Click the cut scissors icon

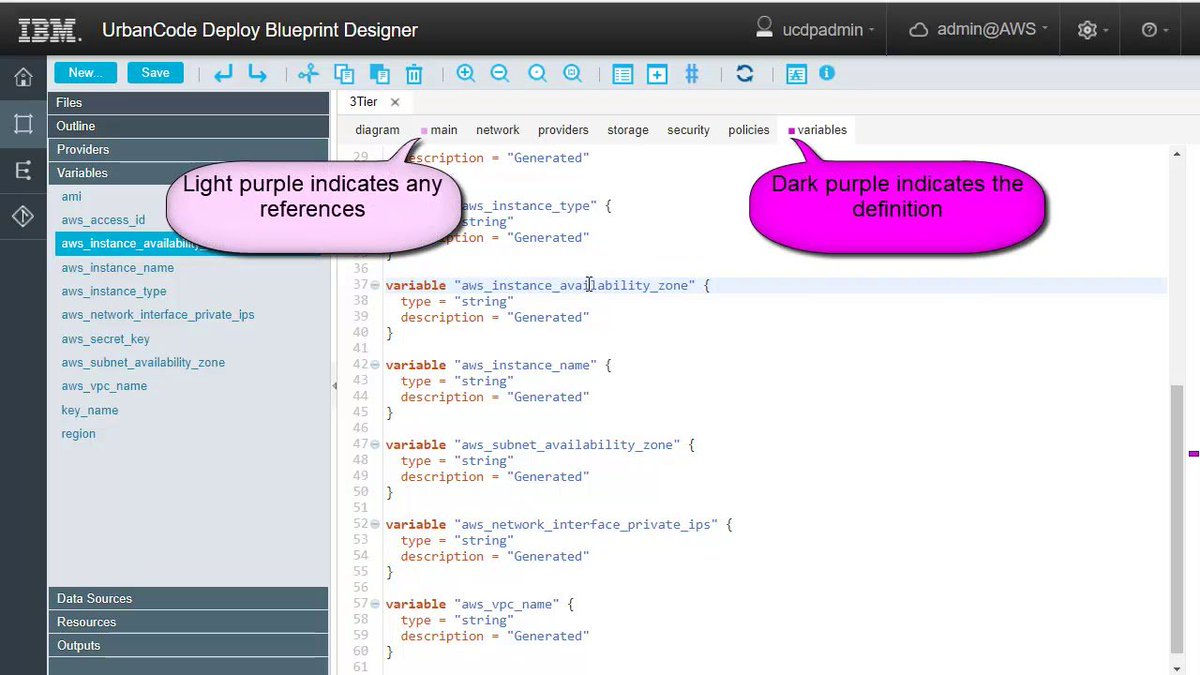(308, 73)
